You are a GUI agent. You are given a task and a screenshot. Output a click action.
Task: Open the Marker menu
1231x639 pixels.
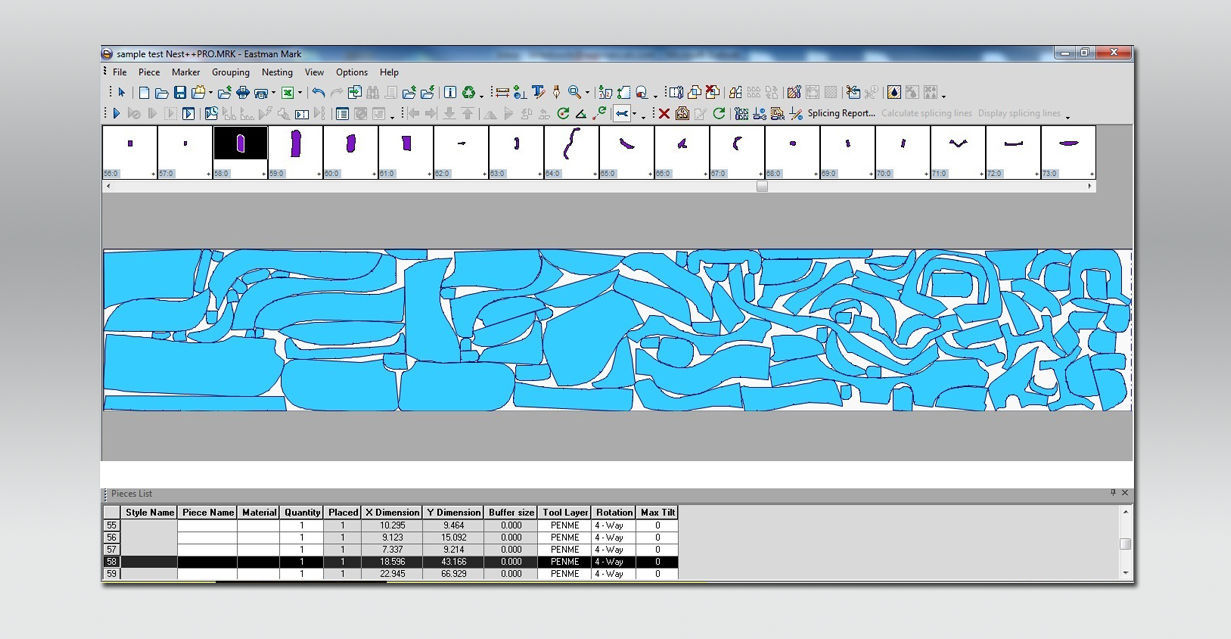[x=185, y=72]
